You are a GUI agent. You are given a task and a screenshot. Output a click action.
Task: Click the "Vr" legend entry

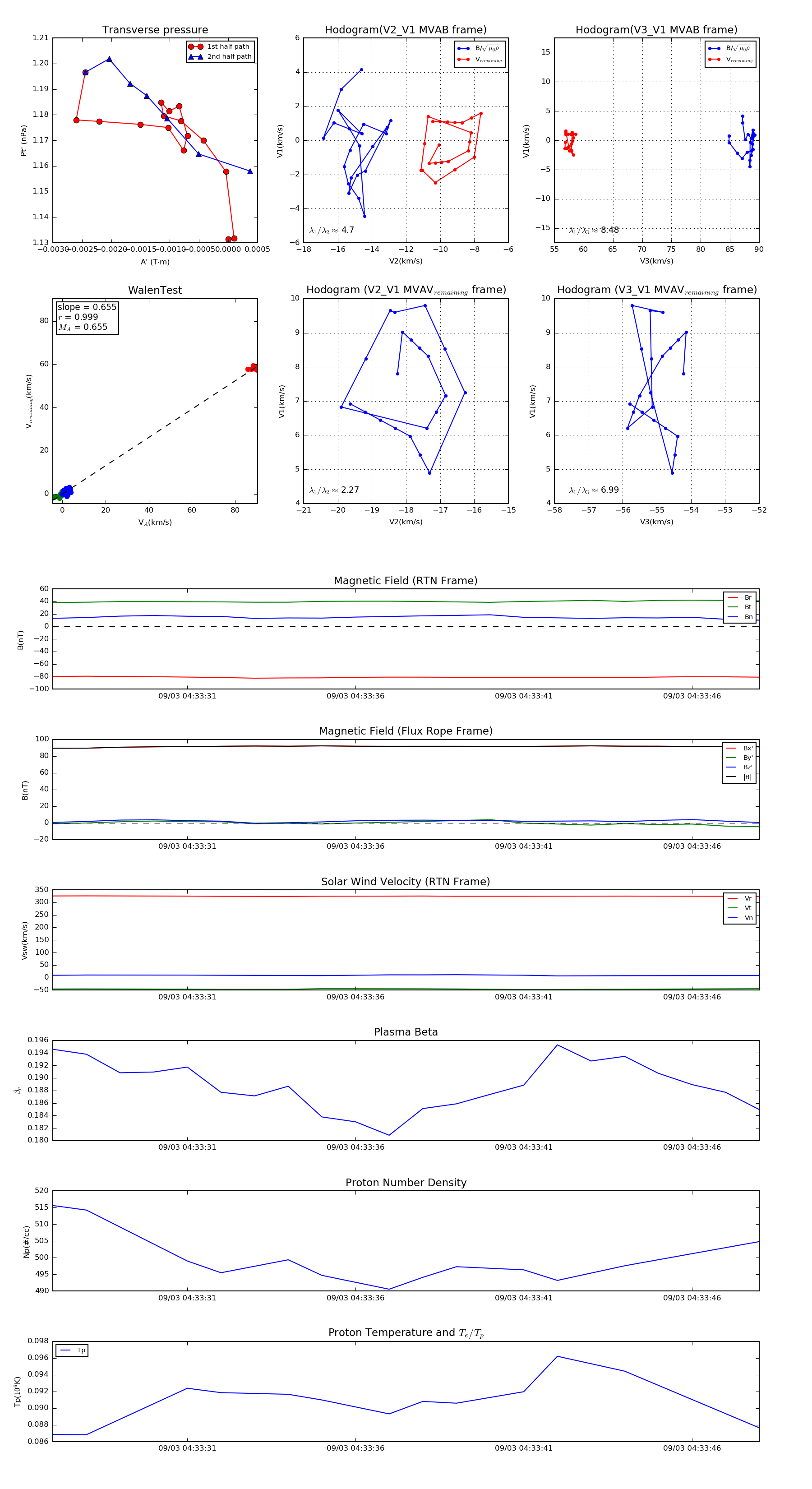[740, 898]
